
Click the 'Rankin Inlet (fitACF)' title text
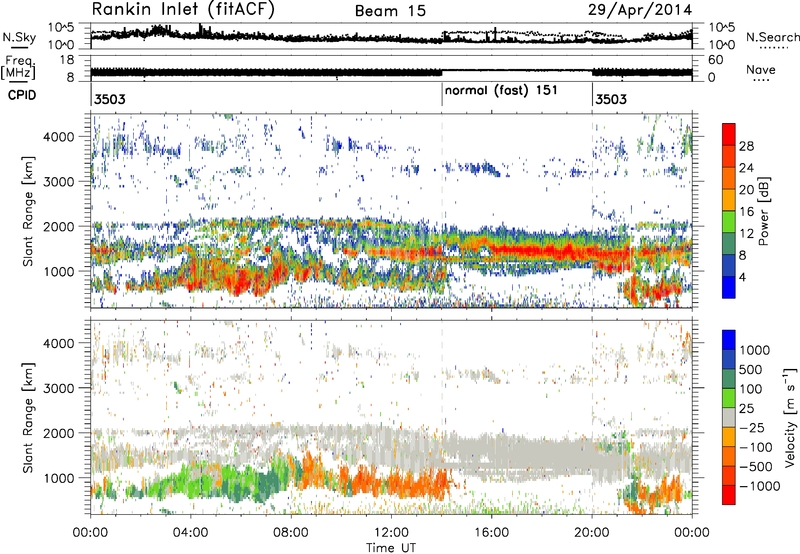[x=183, y=9]
